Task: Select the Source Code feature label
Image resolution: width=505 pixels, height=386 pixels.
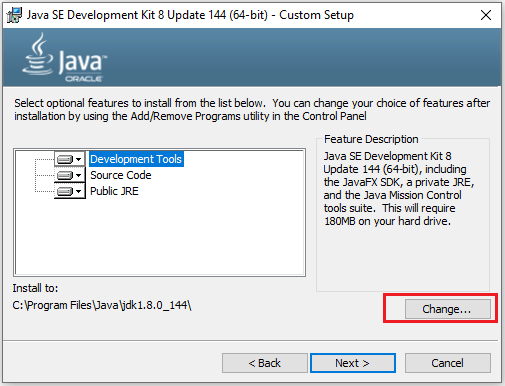Action: (121, 175)
